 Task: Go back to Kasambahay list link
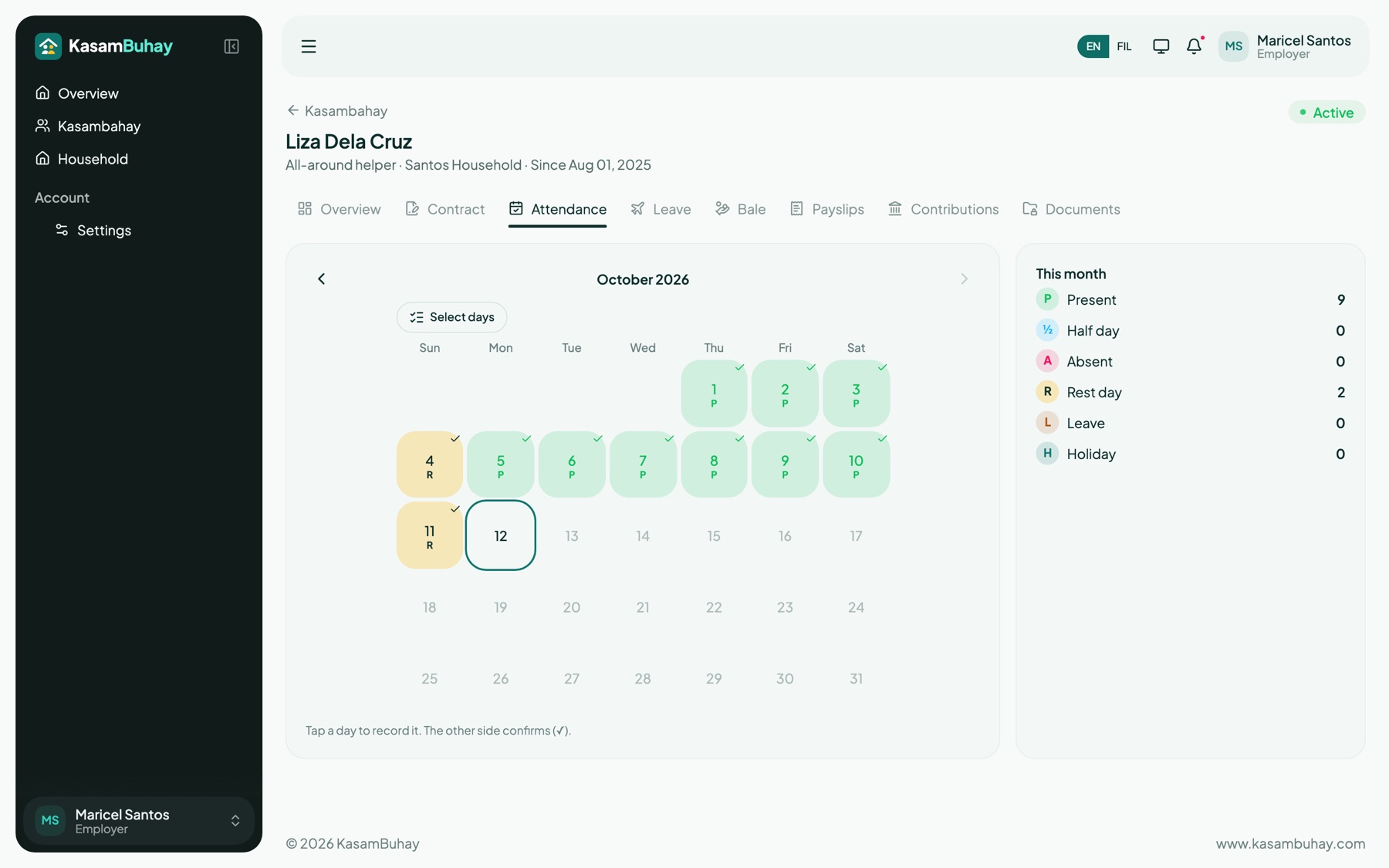pos(337,111)
